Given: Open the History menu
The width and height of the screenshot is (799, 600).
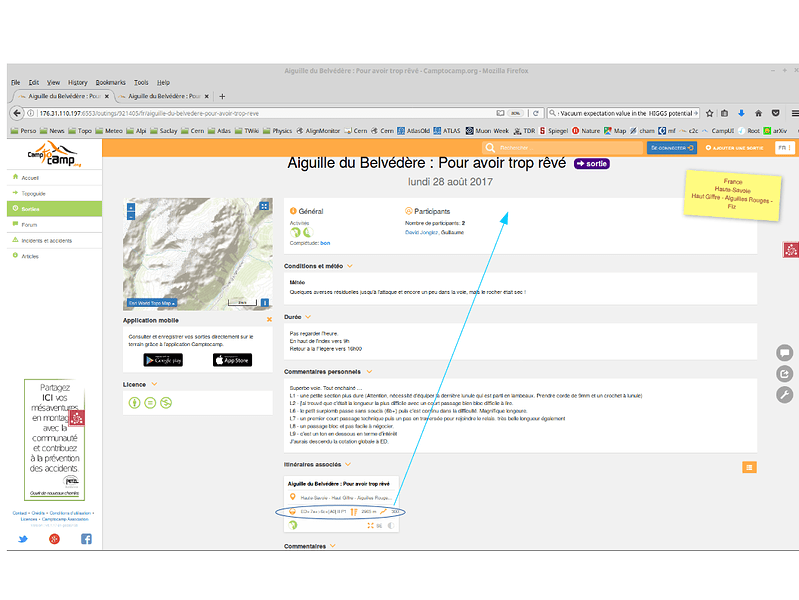Looking at the screenshot, I should [77, 83].
